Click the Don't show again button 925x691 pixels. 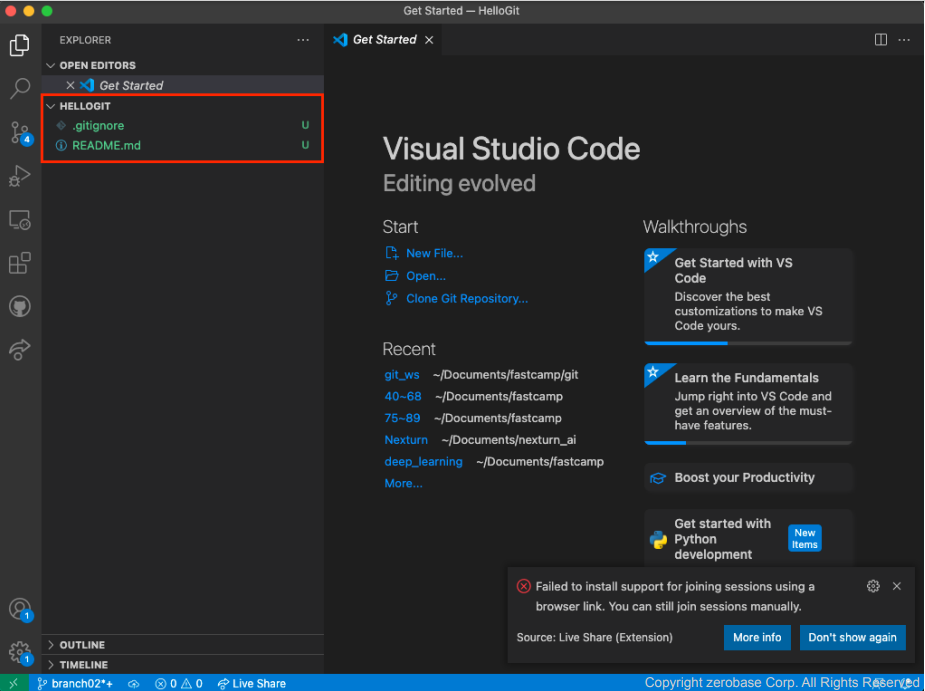coord(852,638)
